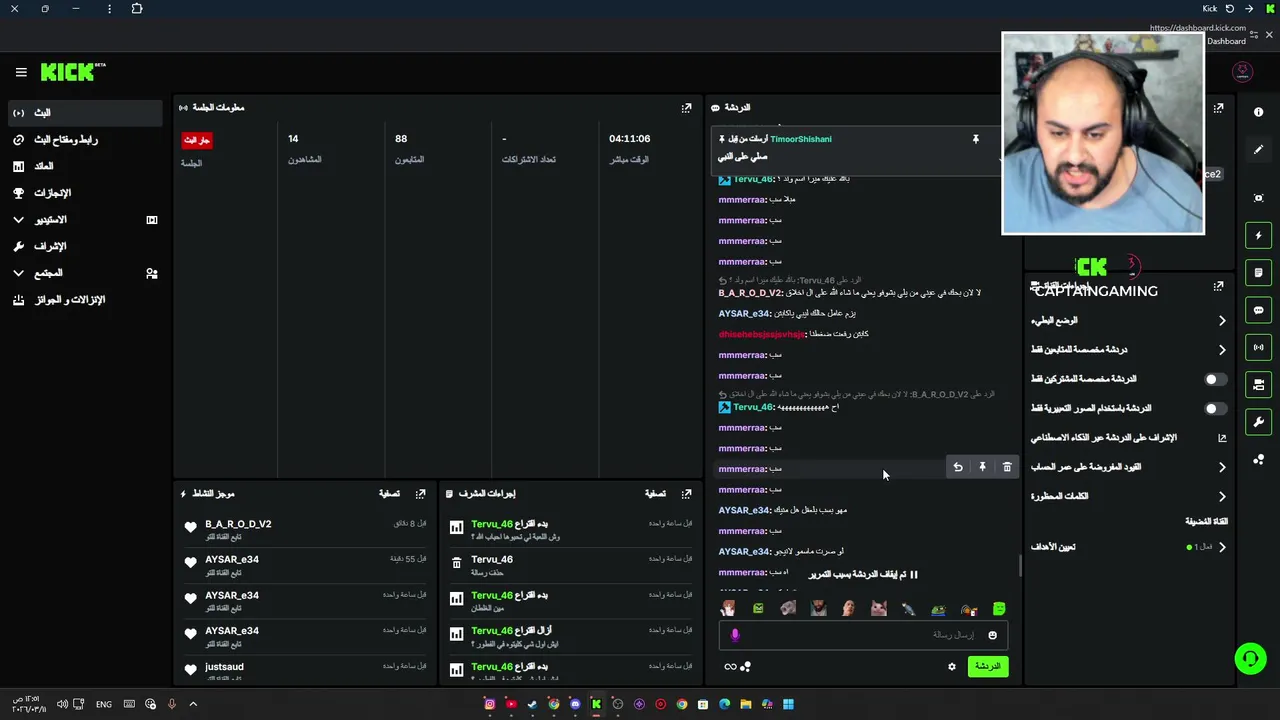Image resolution: width=1280 pixels, height=720 pixels.
Task: Click the red dhisehebsjsajsvhsjs username in chat
Action: tap(761, 334)
